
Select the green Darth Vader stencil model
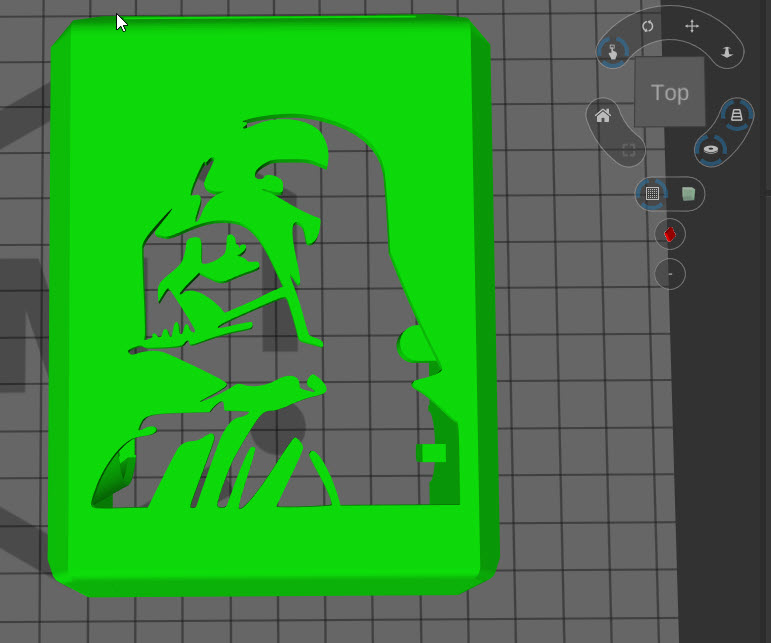tap(274, 306)
